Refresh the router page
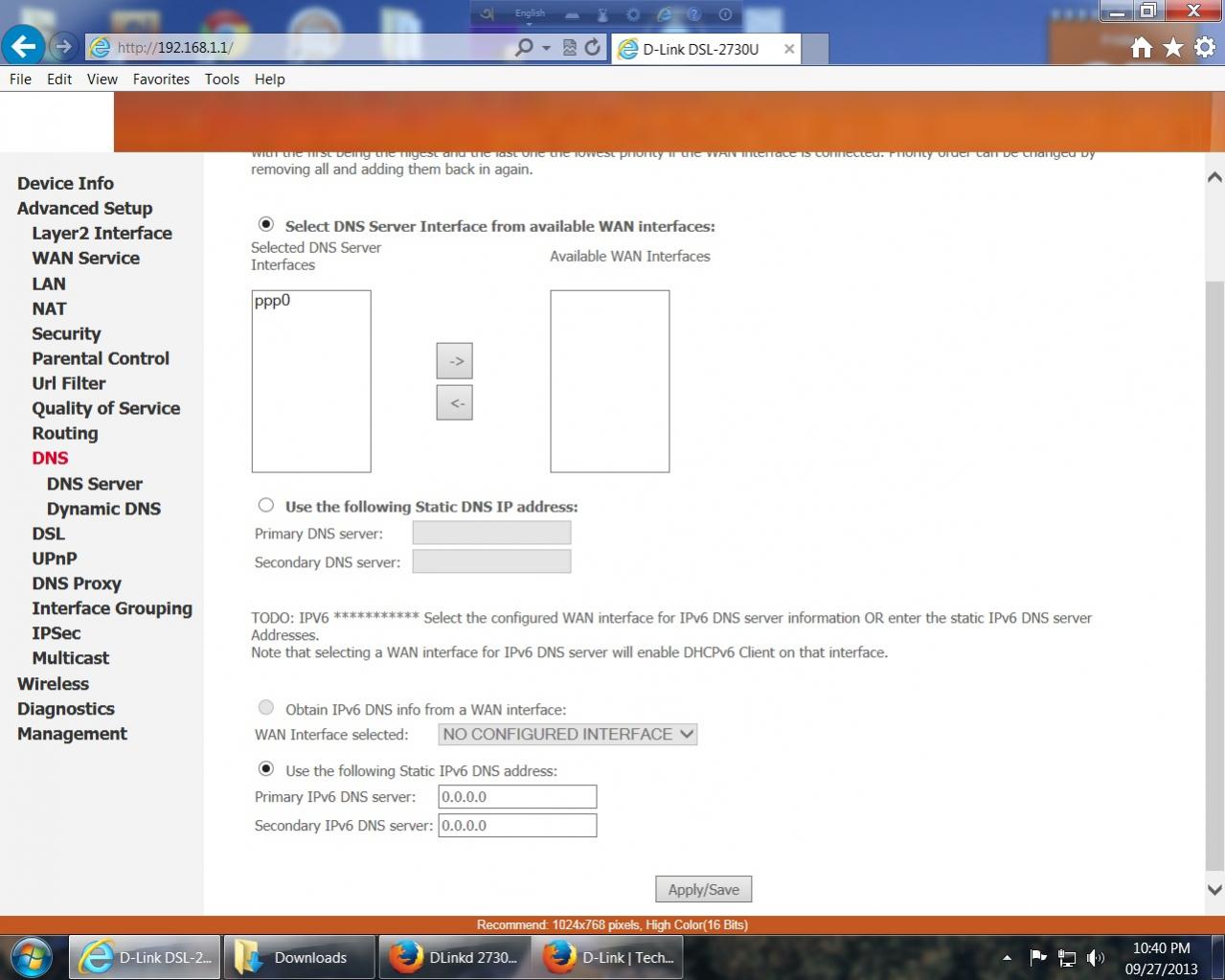The width and height of the screenshot is (1225, 980). tap(593, 47)
